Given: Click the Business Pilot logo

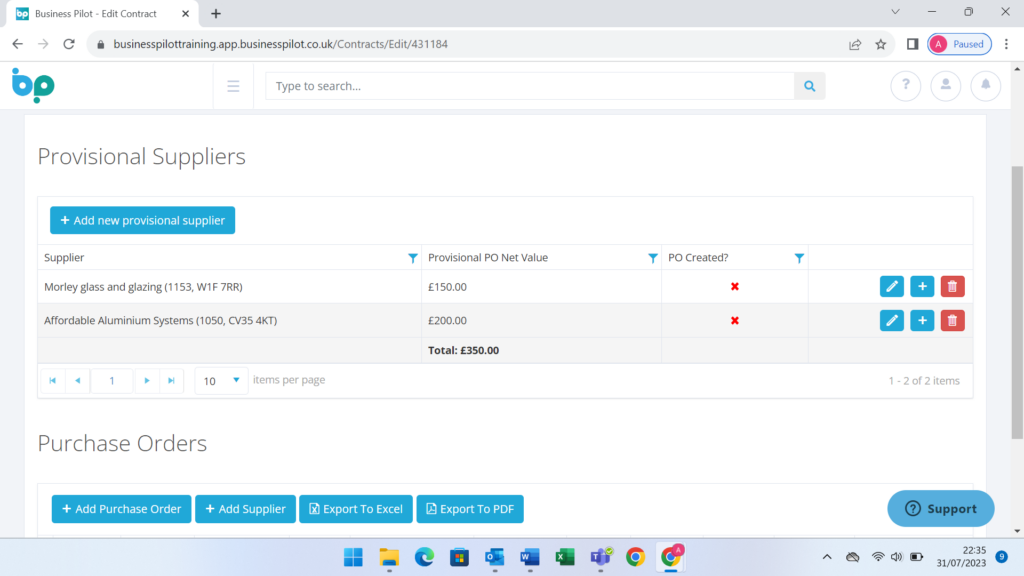Looking at the screenshot, I should click(x=33, y=86).
